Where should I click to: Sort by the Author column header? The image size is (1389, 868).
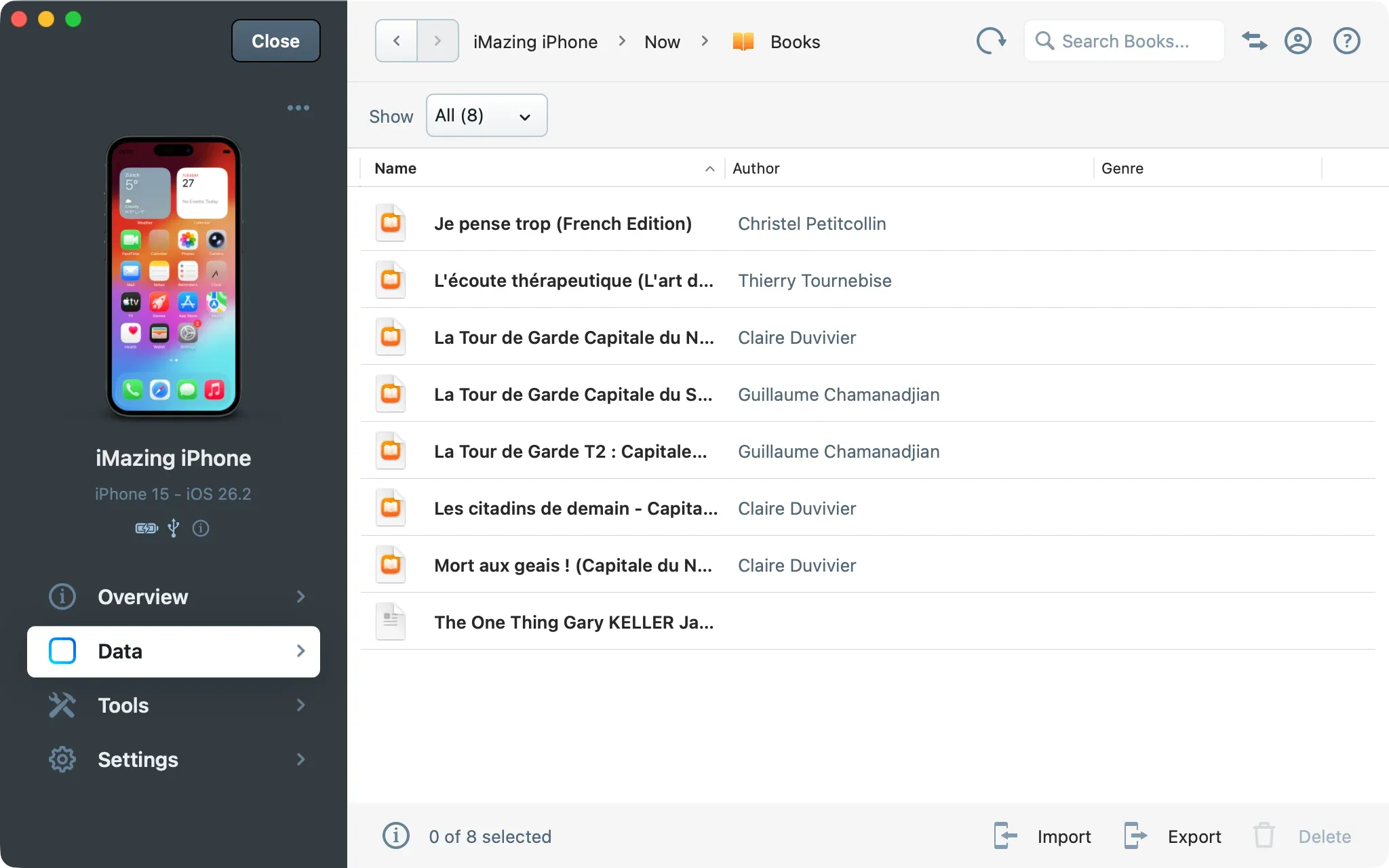[756, 168]
